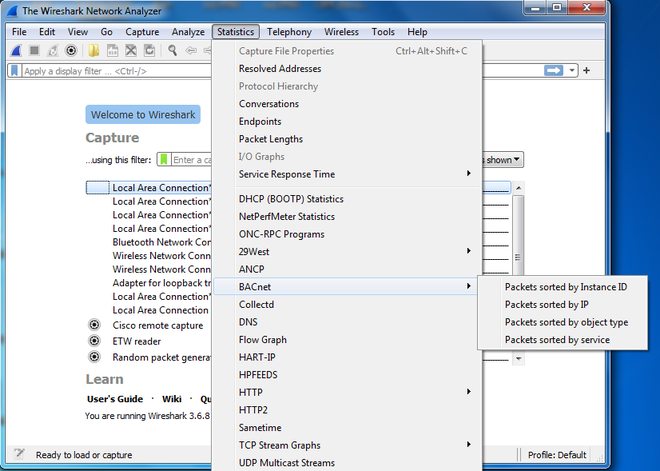Expand Service Response Time submenu
The height and width of the screenshot is (471, 660).
tap(347, 174)
